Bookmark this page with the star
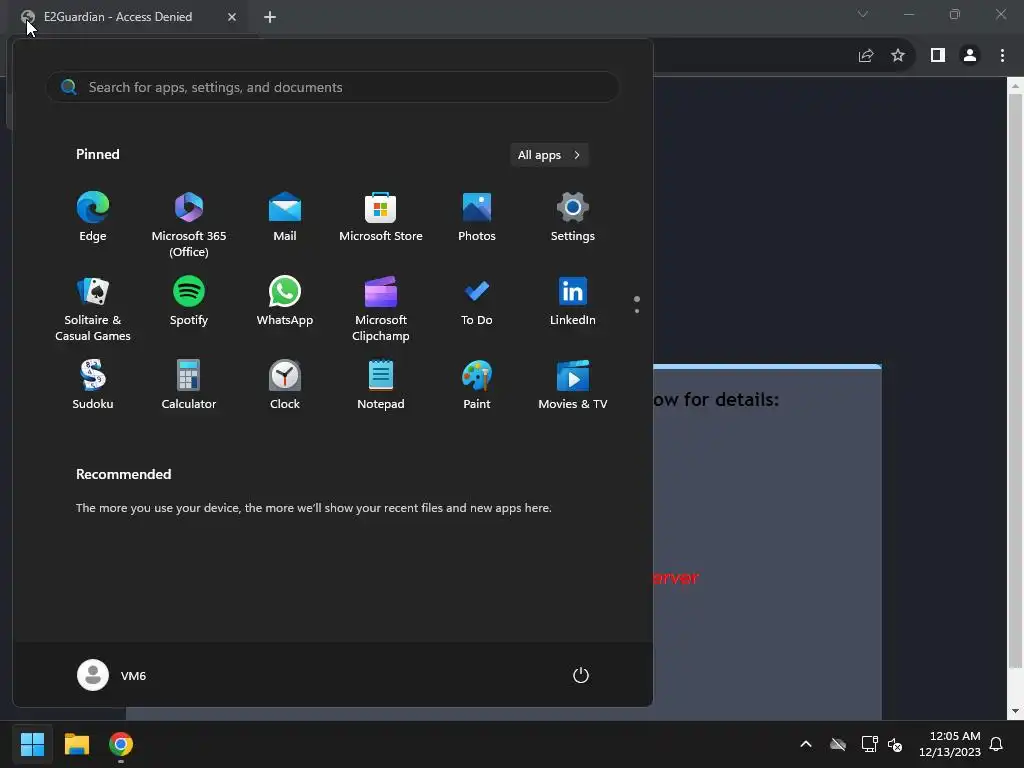1024x768 pixels. 898,56
